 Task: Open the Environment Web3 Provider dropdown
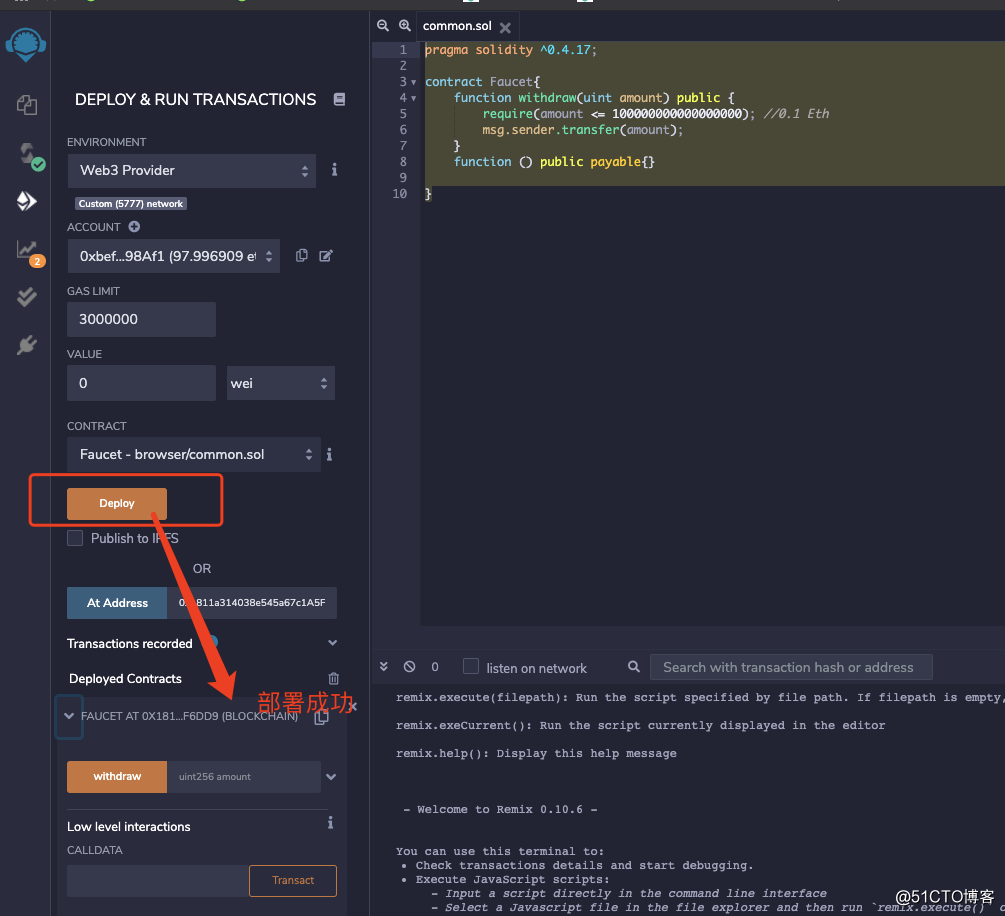[192, 171]
